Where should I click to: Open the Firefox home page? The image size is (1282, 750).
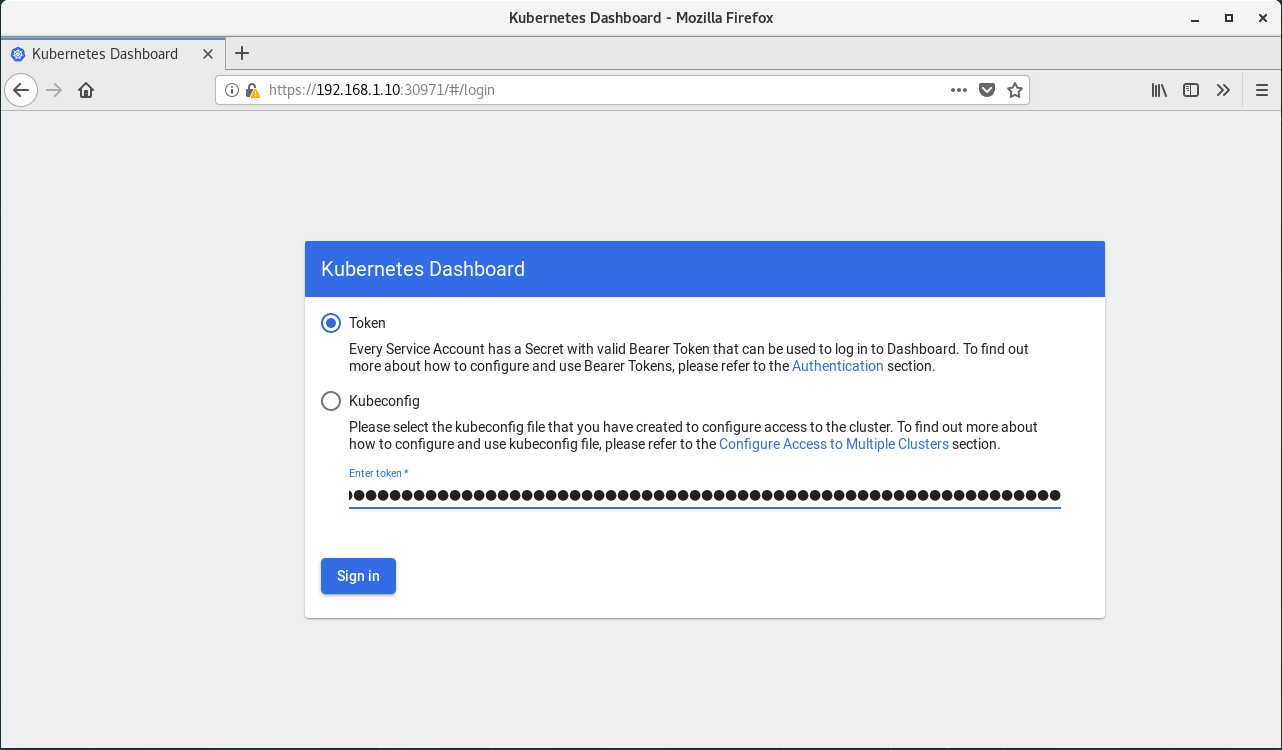86,90
